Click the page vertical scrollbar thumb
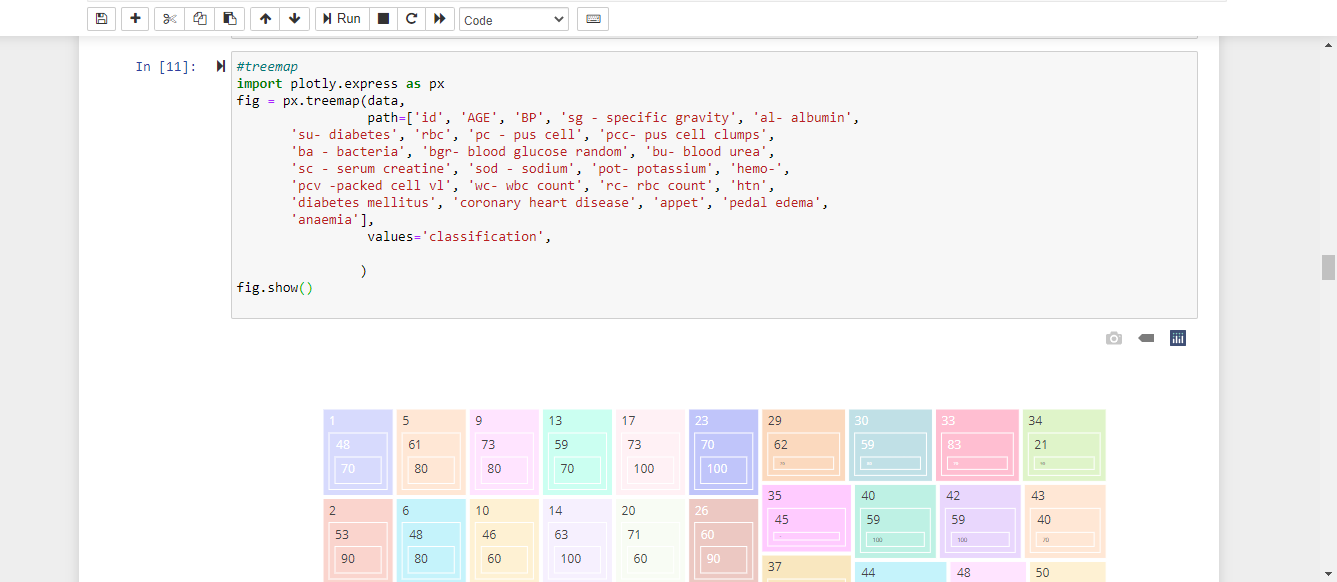This screenshot has height=582, width=1337. pos(1328,267)
